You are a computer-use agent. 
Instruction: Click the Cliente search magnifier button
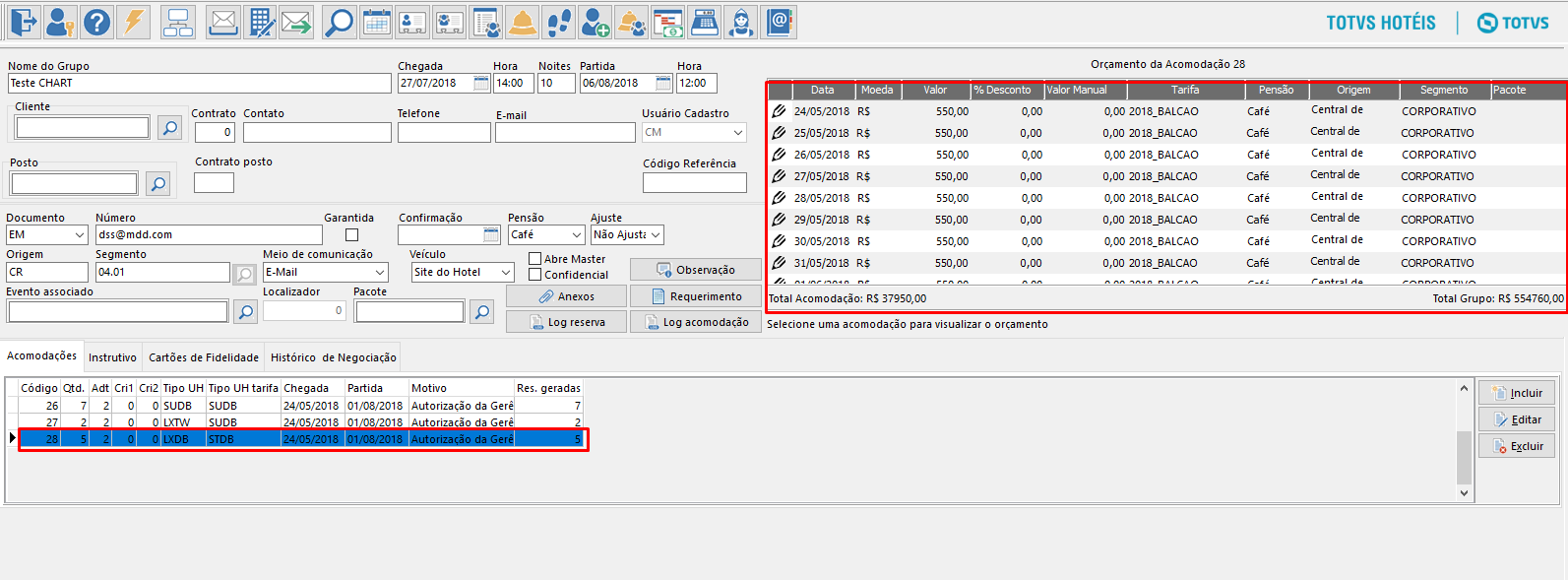pos(169,128)
